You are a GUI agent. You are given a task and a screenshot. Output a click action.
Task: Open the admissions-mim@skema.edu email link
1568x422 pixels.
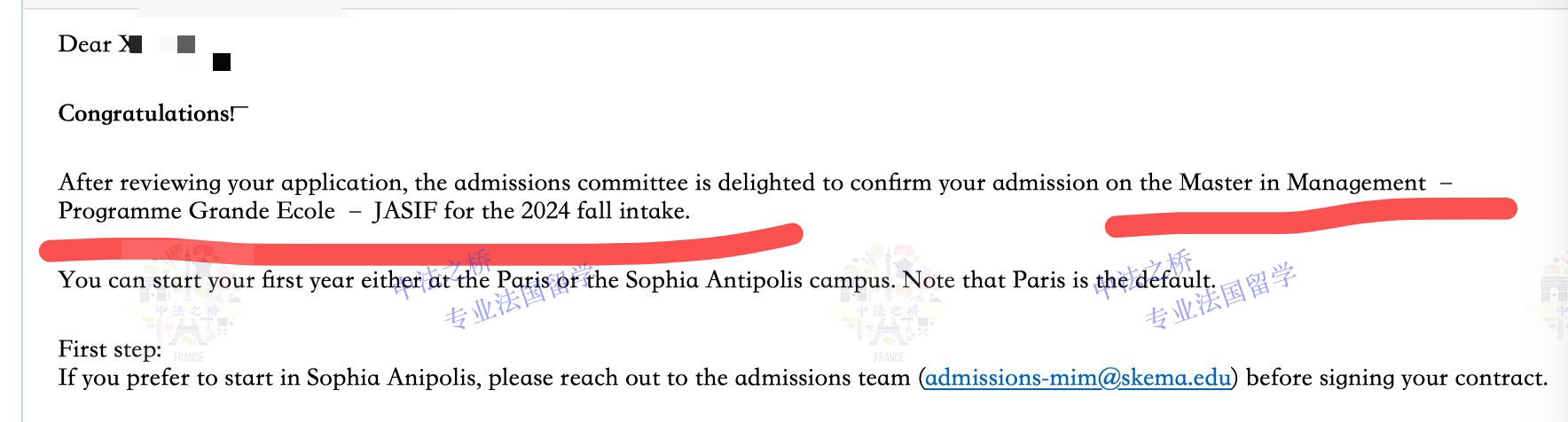pyautogui.click(x=1078, y=379)
